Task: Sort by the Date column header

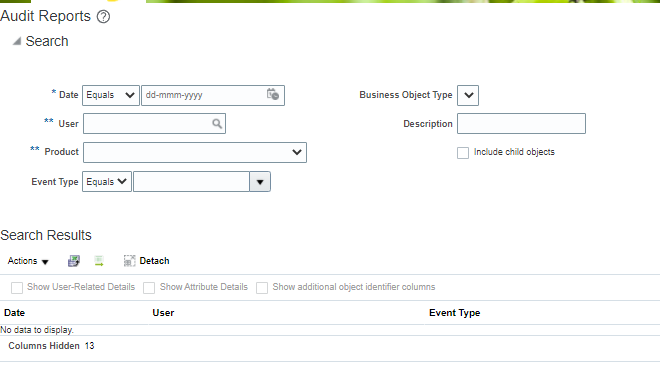Action: coord(15,313)
